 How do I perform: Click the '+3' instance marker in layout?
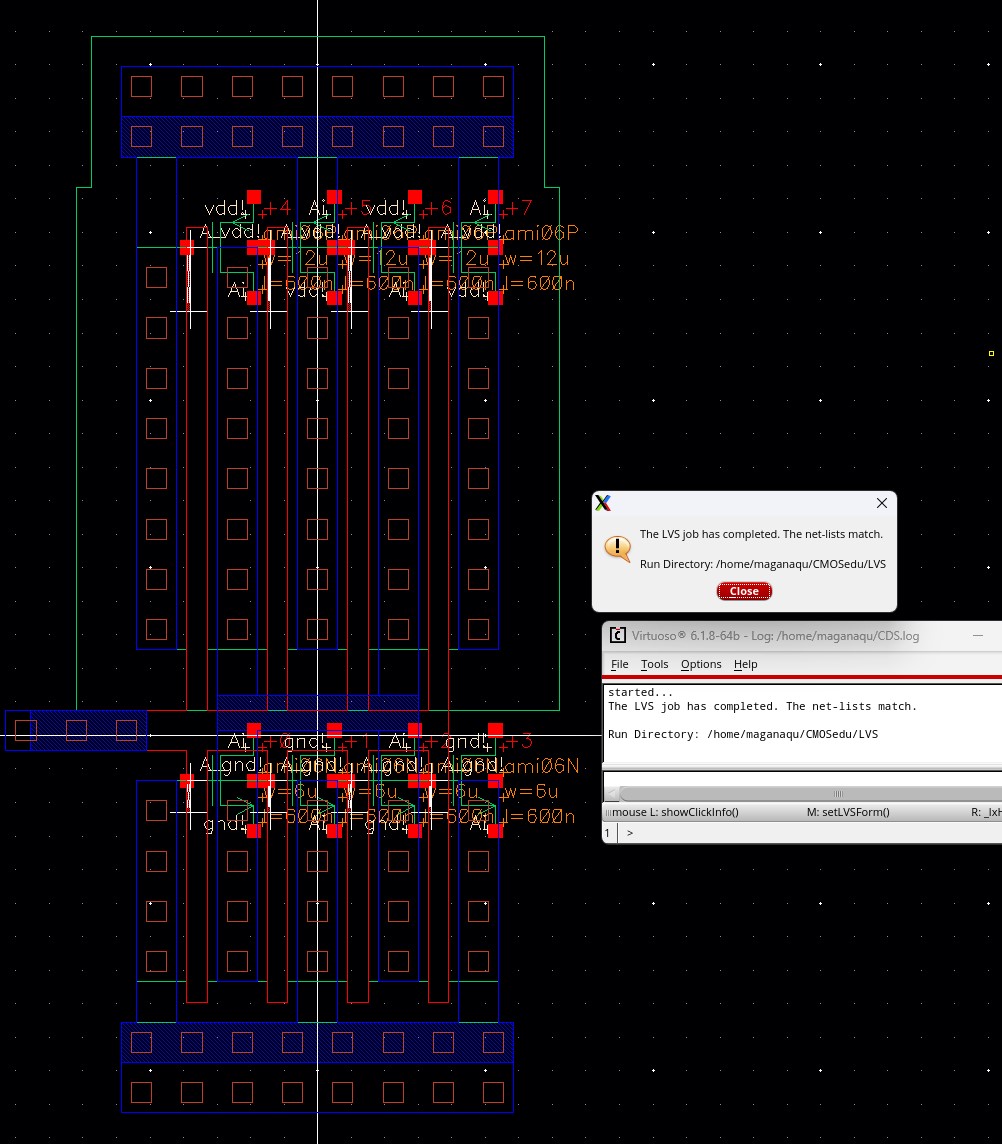(x=516, y=741)
